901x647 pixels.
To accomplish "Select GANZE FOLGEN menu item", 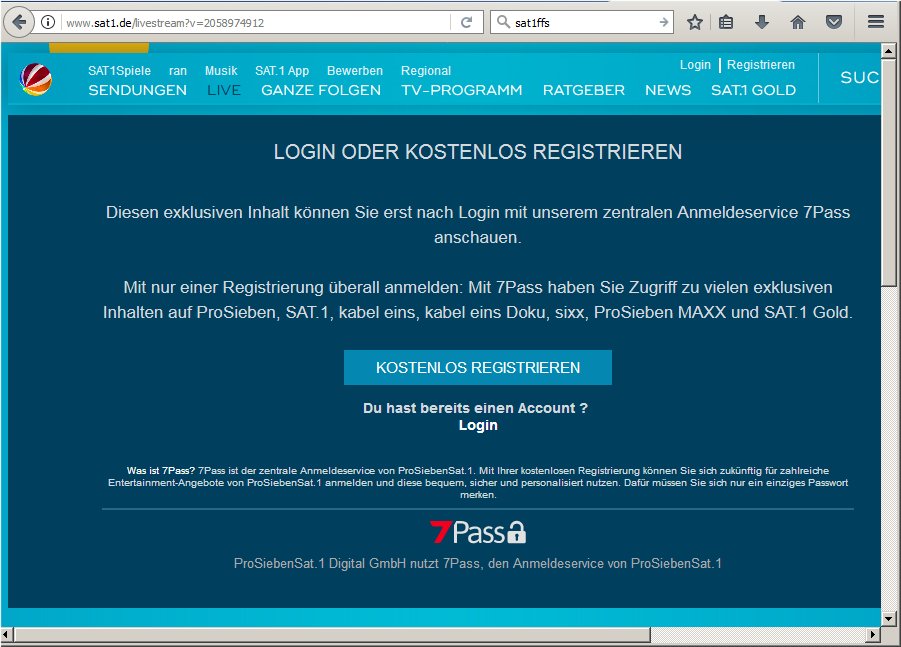I will 321,90.
